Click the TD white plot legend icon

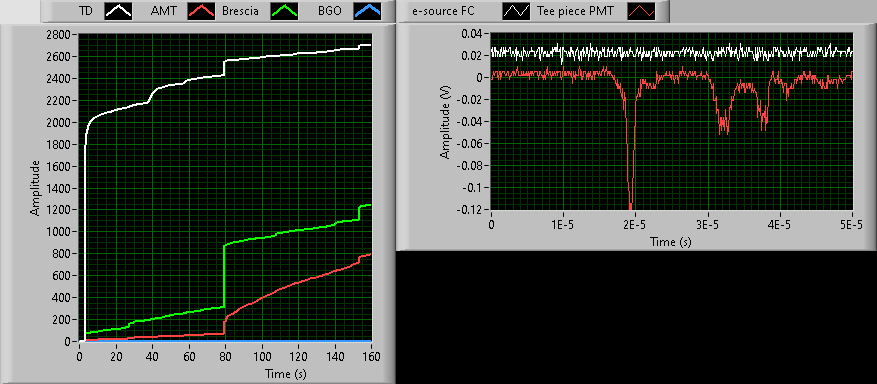(118, 11)
